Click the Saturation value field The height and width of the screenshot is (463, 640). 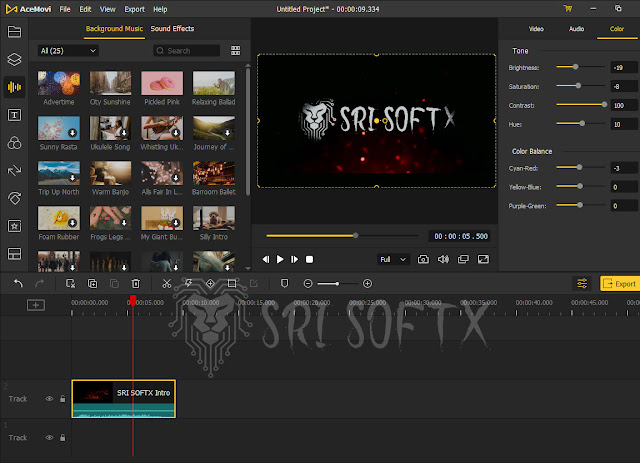coord(624,87)
